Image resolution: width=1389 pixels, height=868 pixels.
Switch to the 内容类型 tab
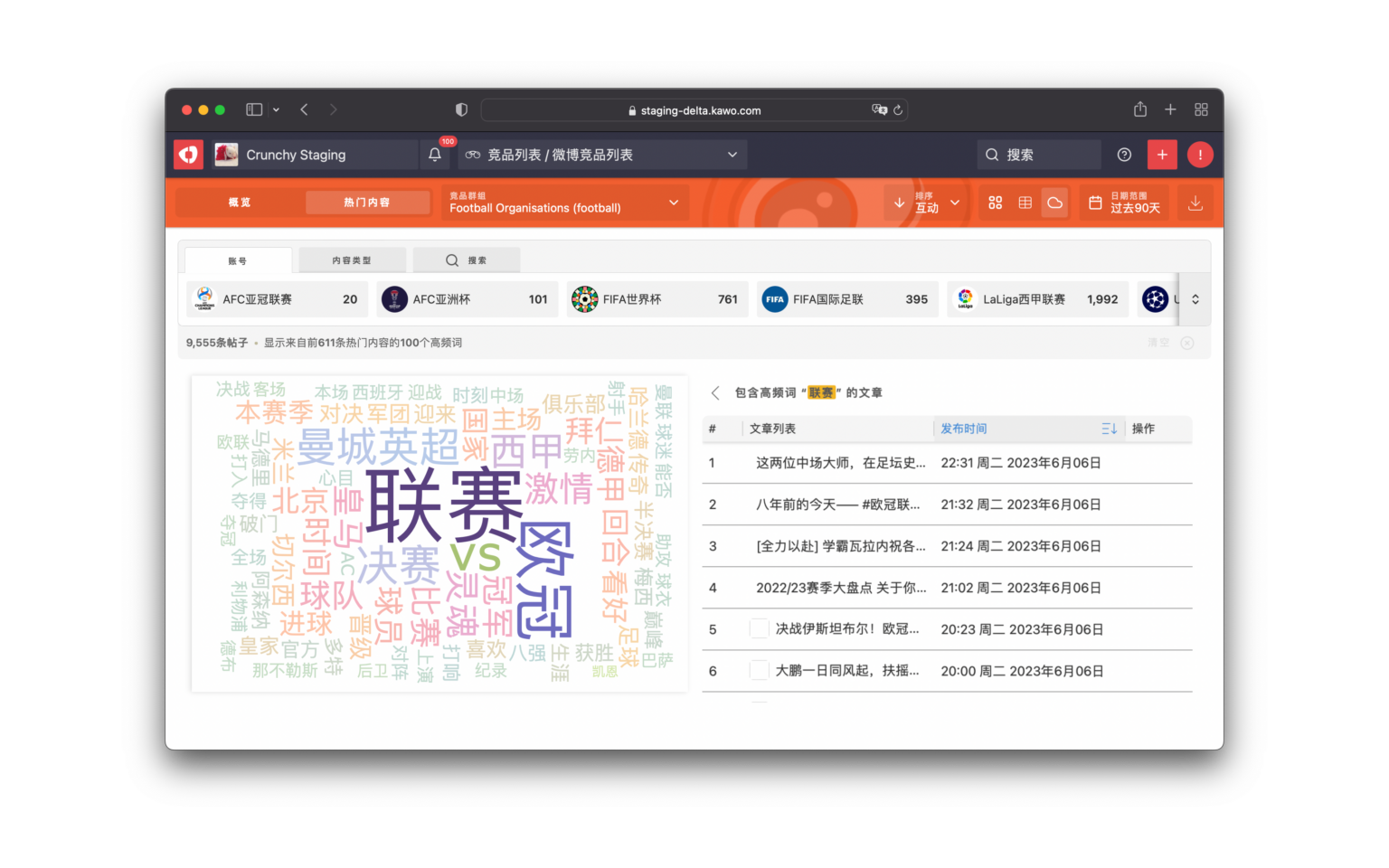tap(352, 259)
